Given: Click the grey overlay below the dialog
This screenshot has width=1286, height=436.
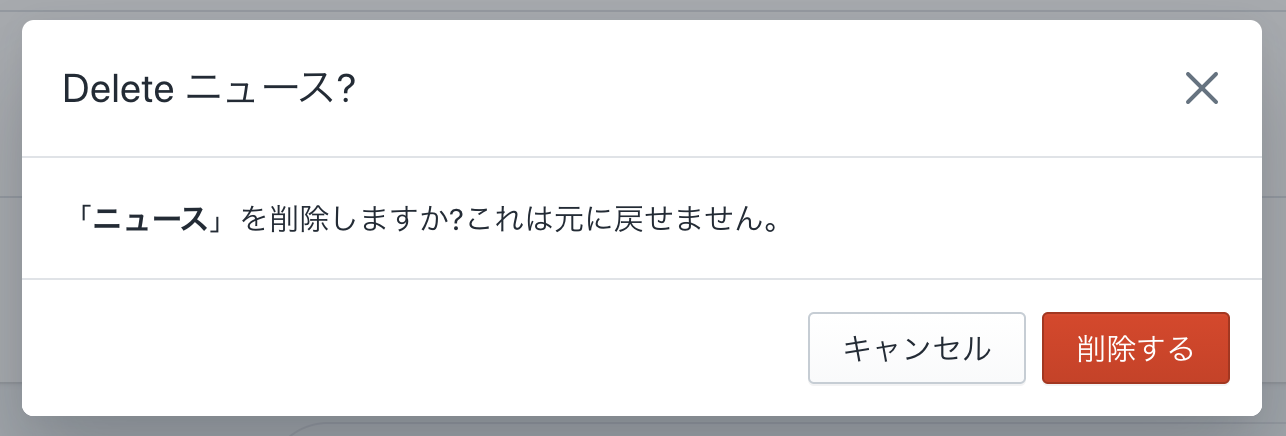Looking at the screenshot, I should point(643,427).
